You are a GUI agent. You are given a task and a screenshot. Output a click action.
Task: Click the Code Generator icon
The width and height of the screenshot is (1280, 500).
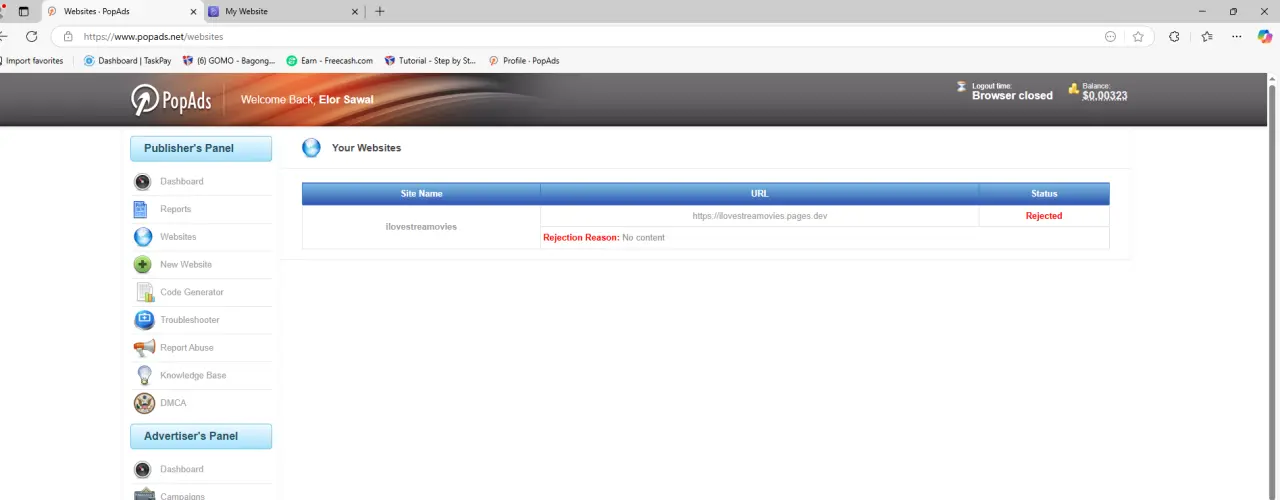pyautogui.click(x=144, y=293)
